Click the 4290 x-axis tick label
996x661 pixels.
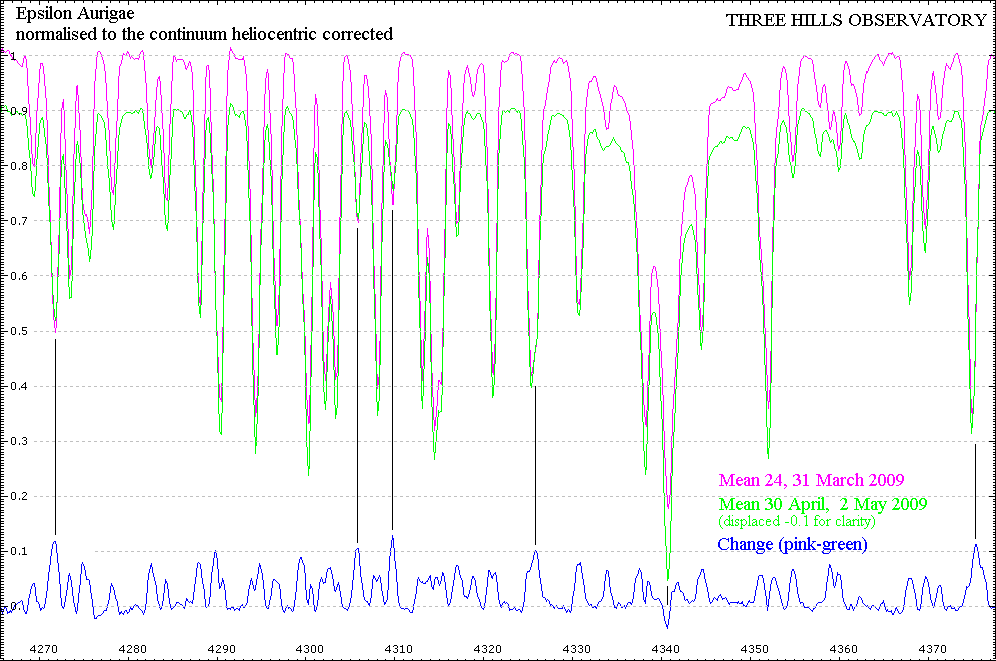222,649
